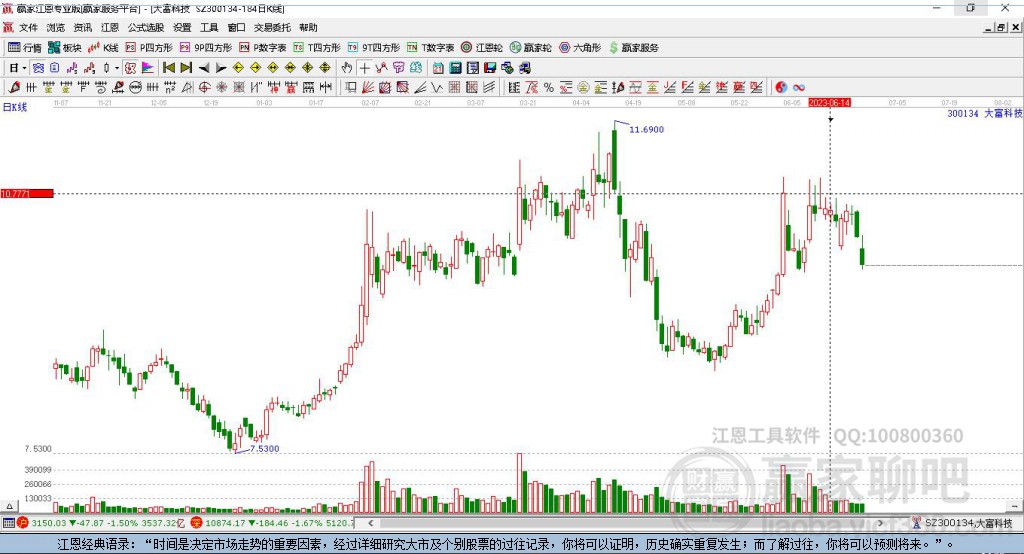1024x554 pixels.
Task: Click the up-triangle button near volume pane
Action: (x=9, y=506)
